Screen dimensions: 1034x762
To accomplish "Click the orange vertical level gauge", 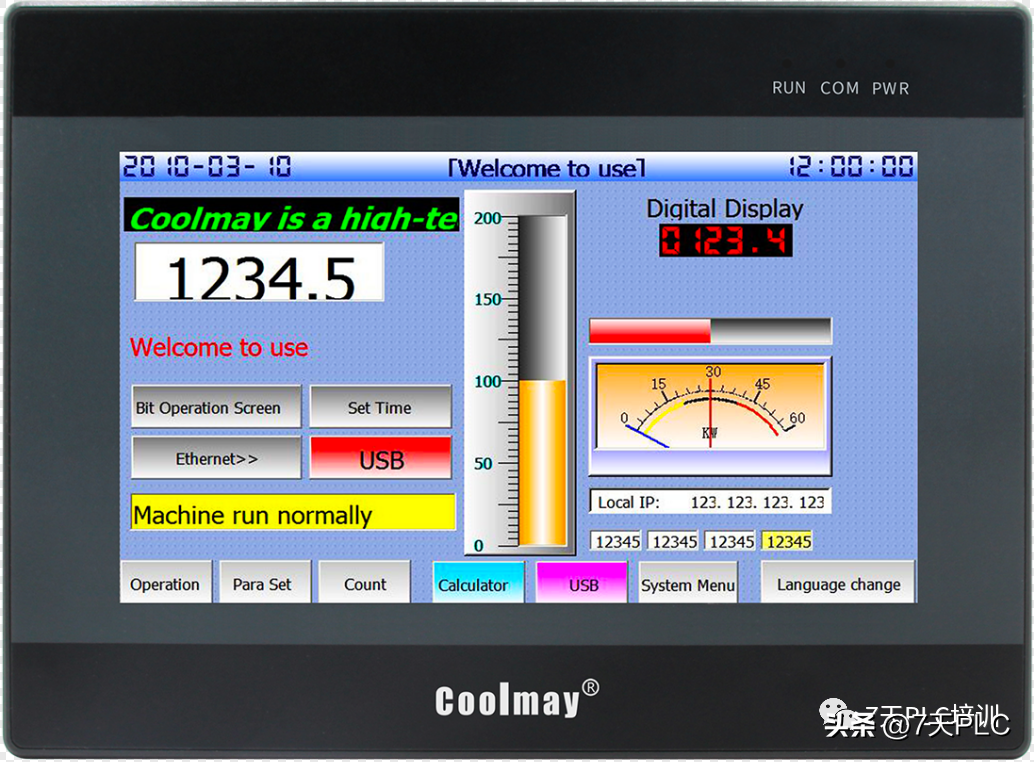I will [542, 460].
